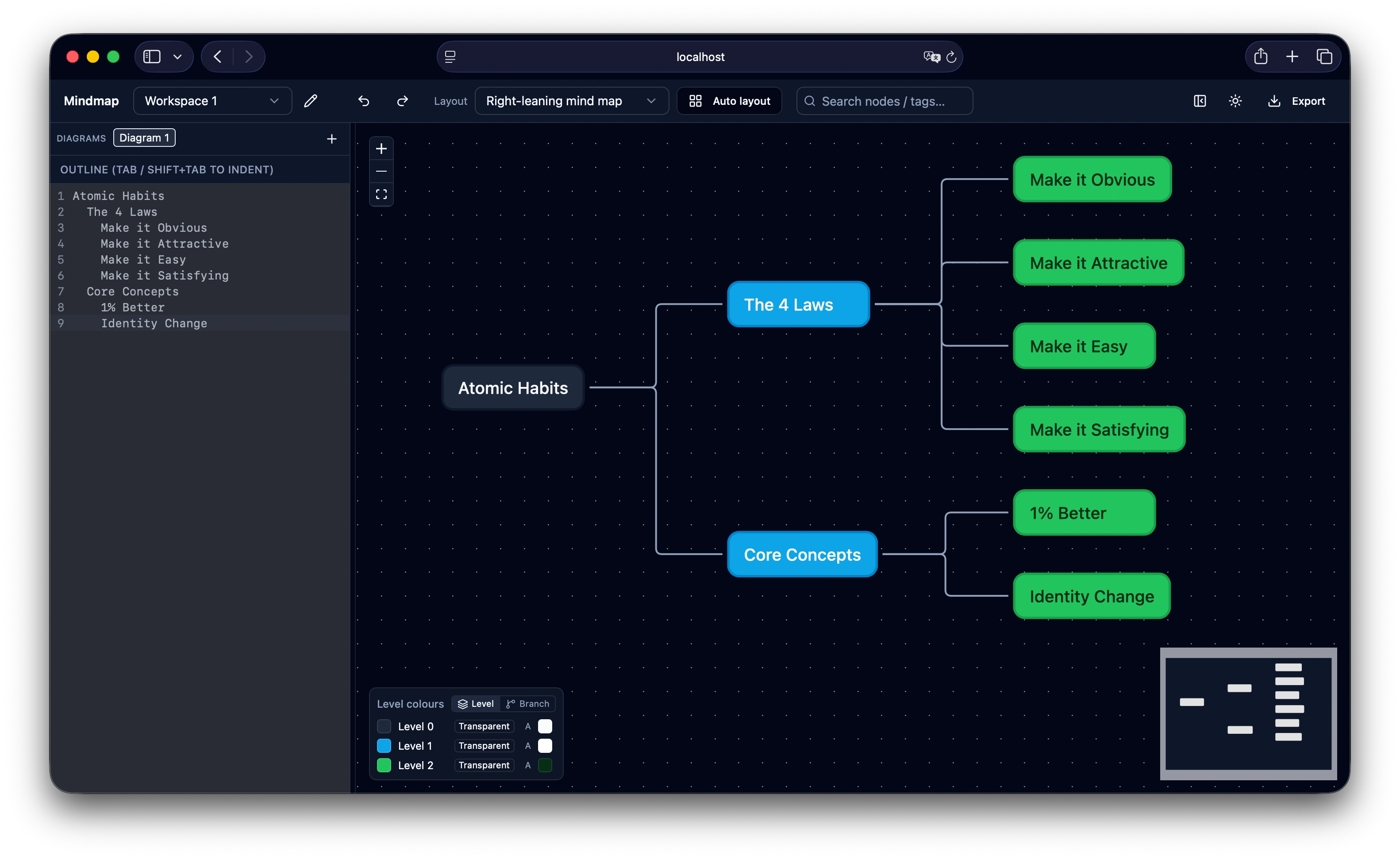Viewport: 1400px width, 859px height.
Task: Zoom out on the canvas
Action: 381,171
